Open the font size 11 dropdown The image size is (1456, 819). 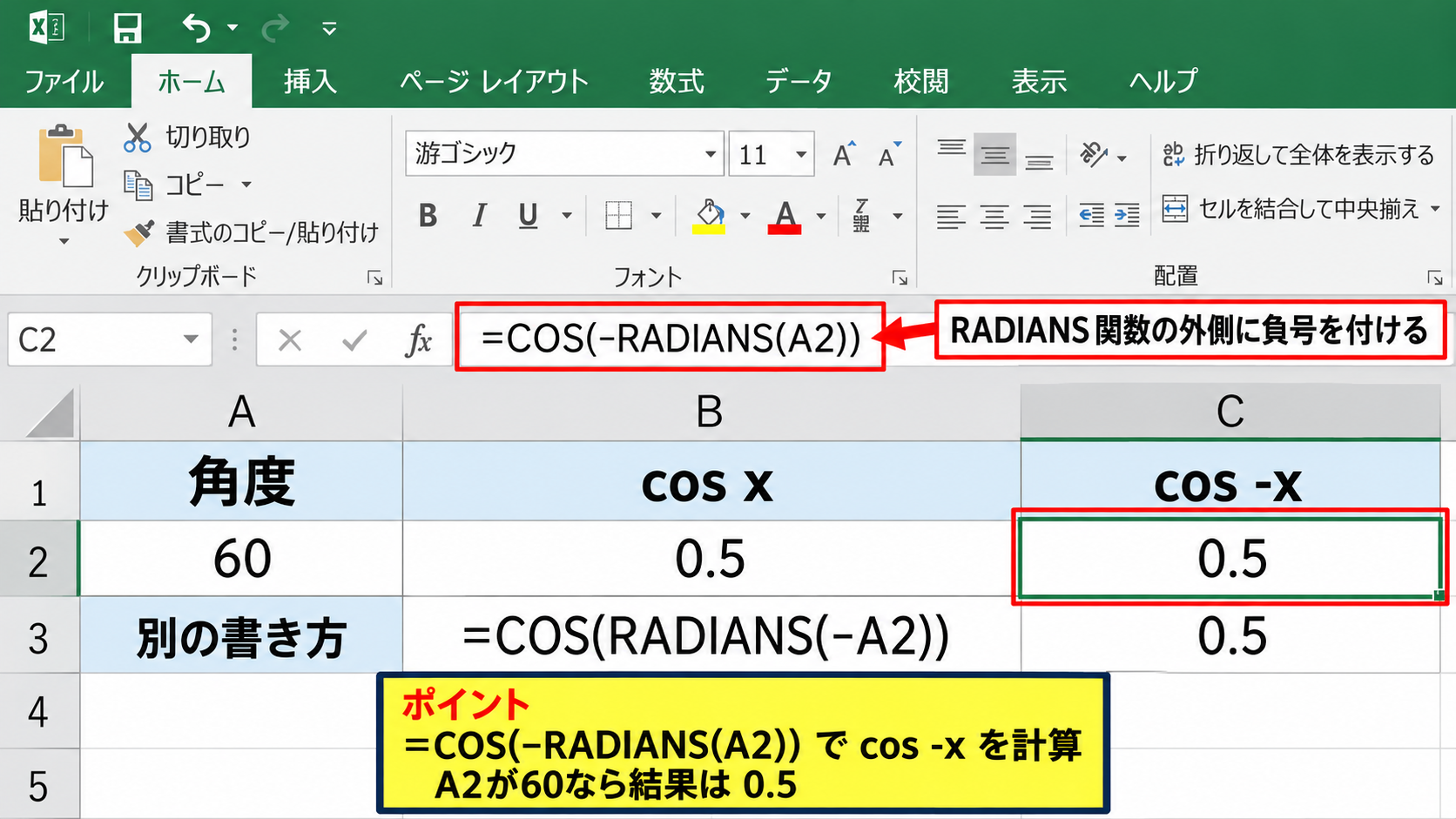click(801, 155)
